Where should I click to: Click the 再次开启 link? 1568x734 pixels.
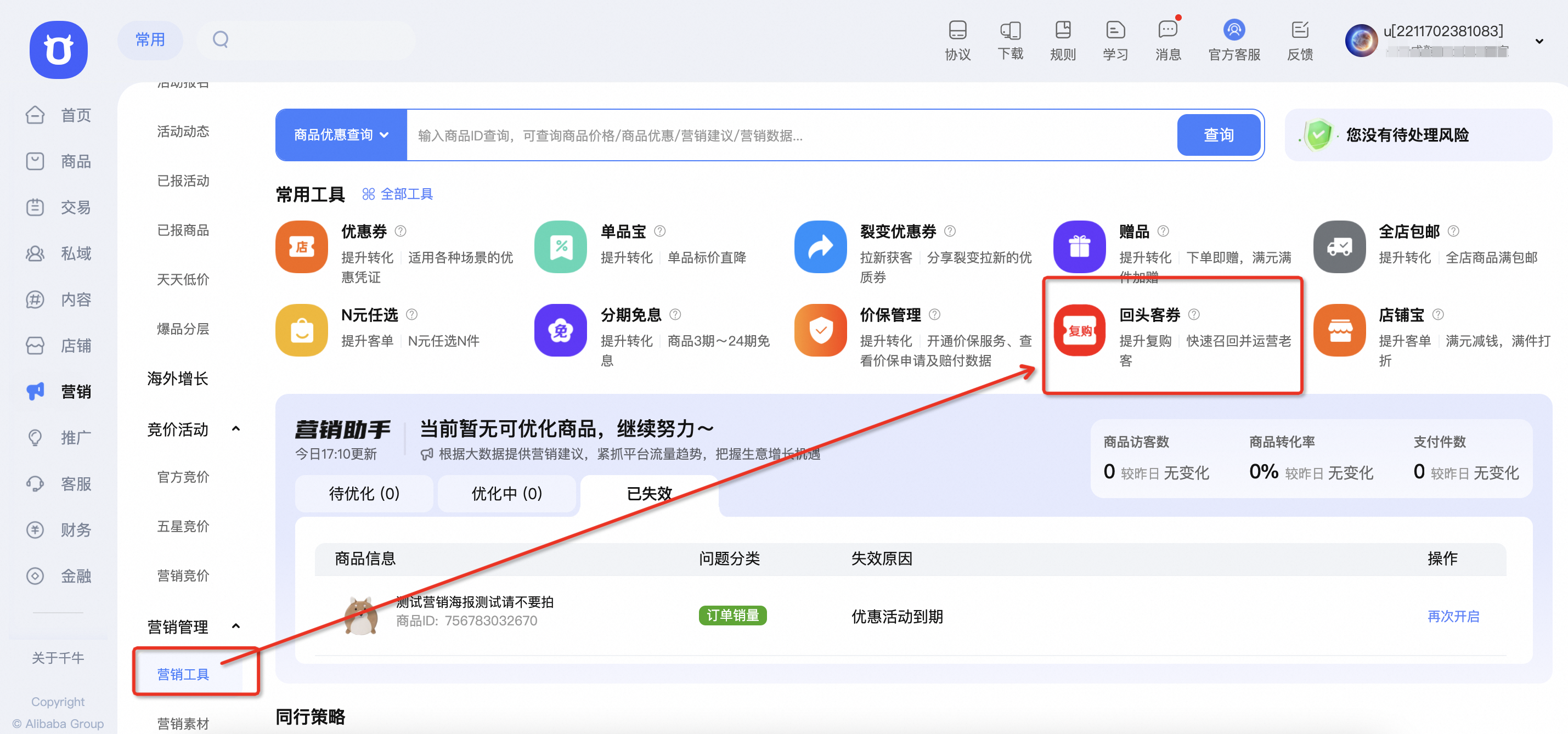[1453, 617]
